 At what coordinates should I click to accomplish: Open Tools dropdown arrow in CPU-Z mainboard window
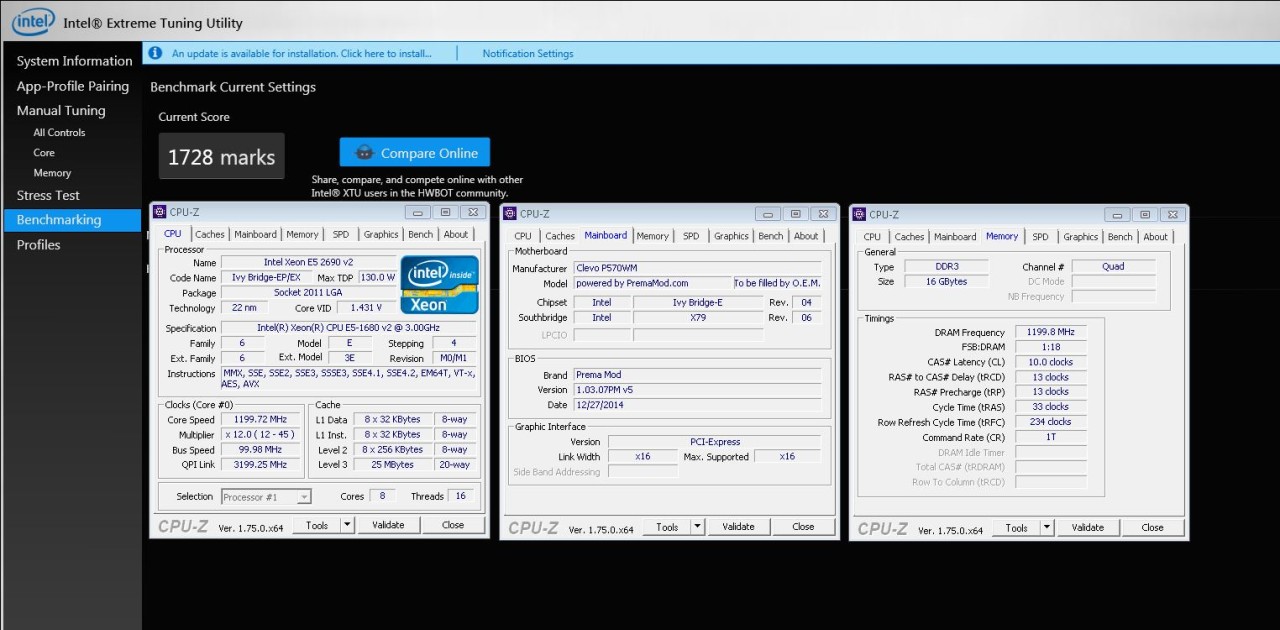coord(697,526)
